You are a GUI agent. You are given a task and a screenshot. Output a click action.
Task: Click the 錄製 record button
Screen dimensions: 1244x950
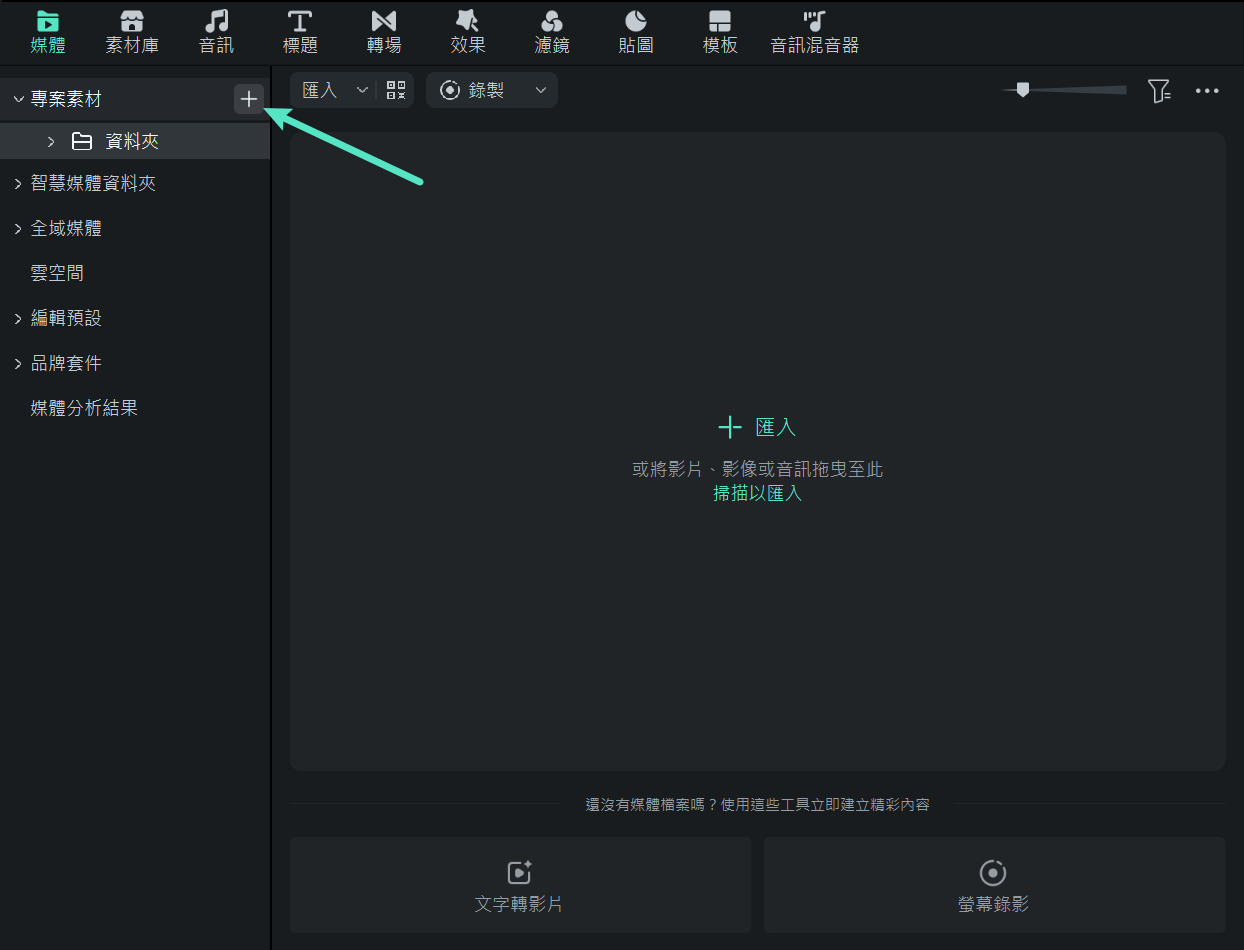[x=472, y=90]
